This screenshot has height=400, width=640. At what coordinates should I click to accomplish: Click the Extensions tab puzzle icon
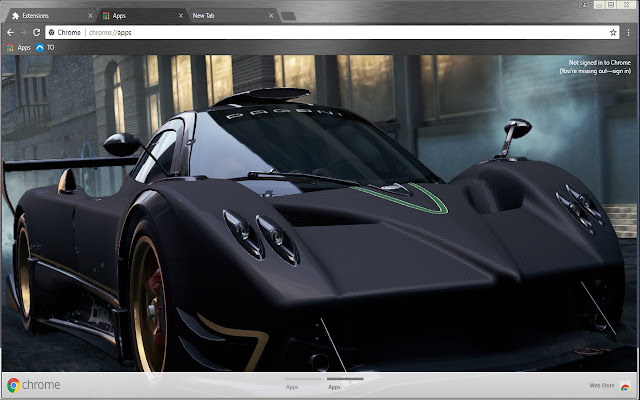point(16,16)
